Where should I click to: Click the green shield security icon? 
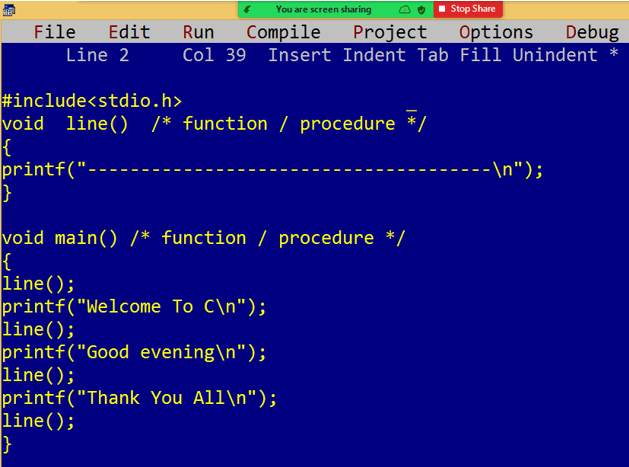tap(421, 10)
